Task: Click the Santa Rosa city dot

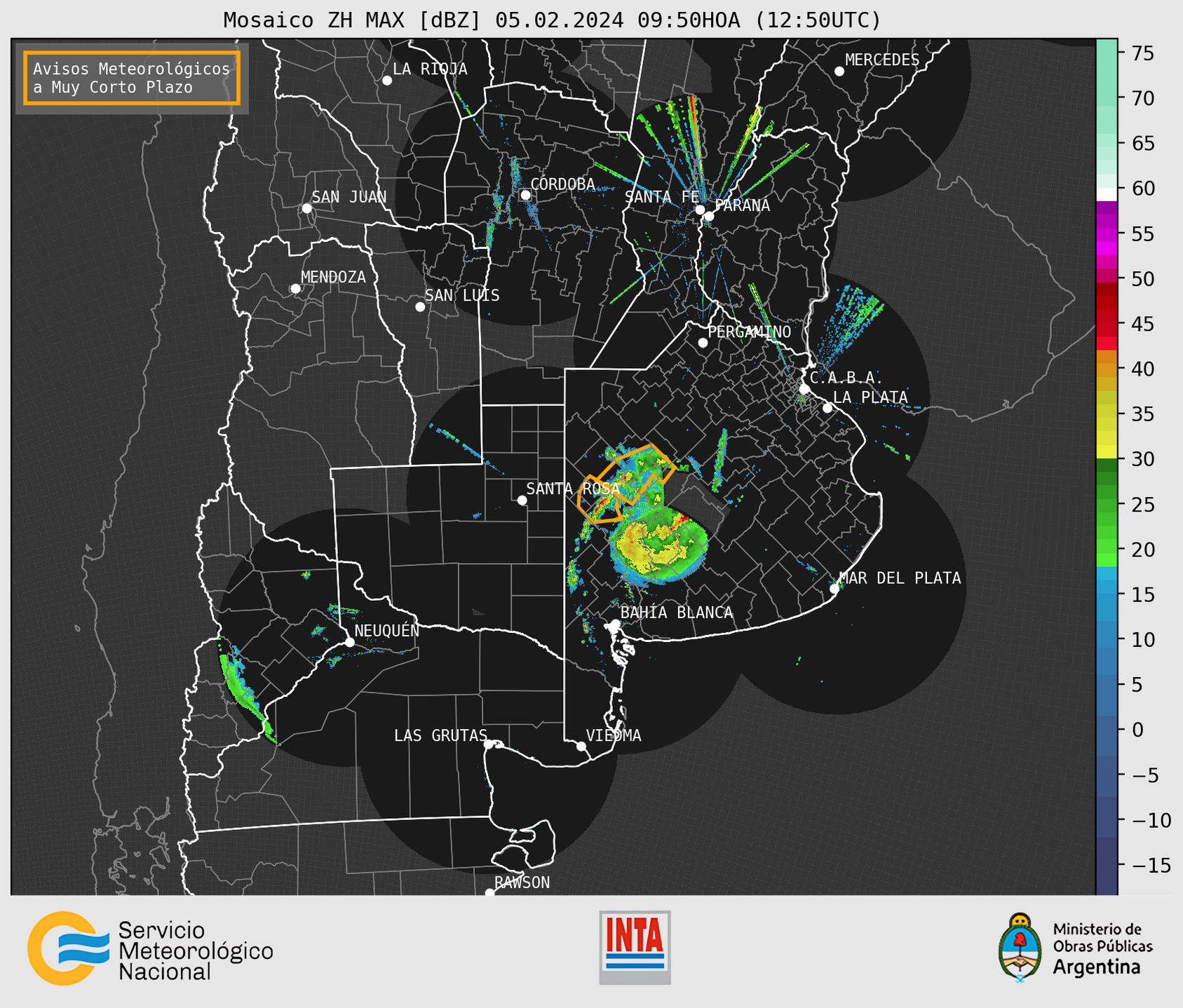Action: (522, 500)
